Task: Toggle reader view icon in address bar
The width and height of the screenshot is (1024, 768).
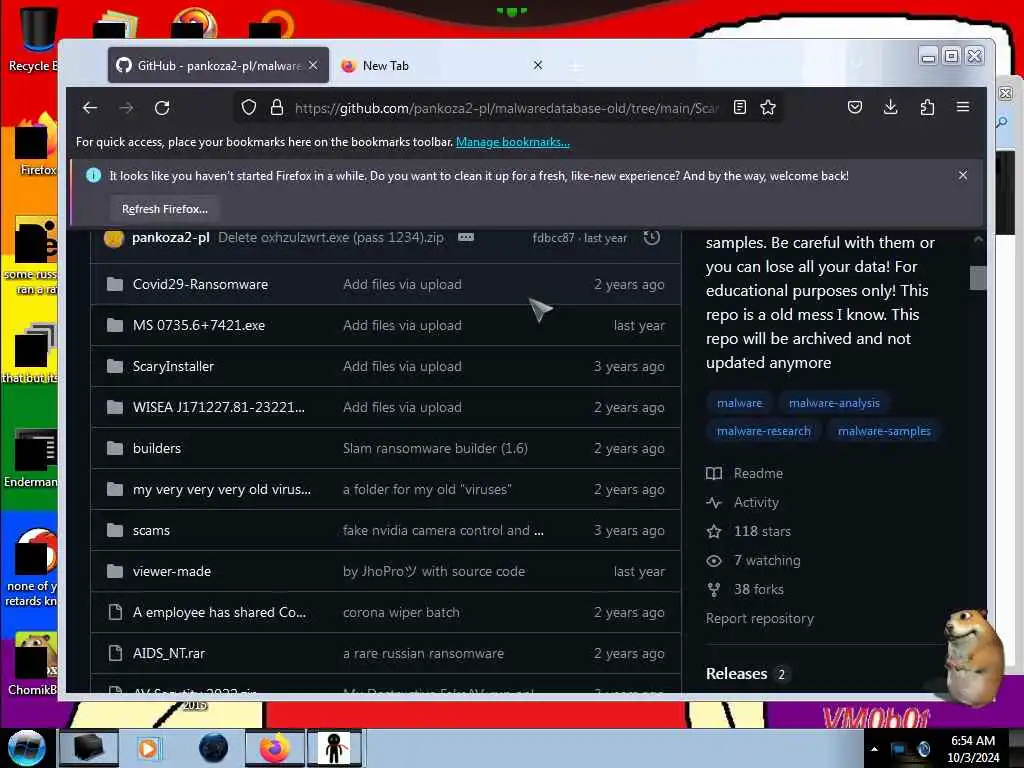Action: pos(739,107)
